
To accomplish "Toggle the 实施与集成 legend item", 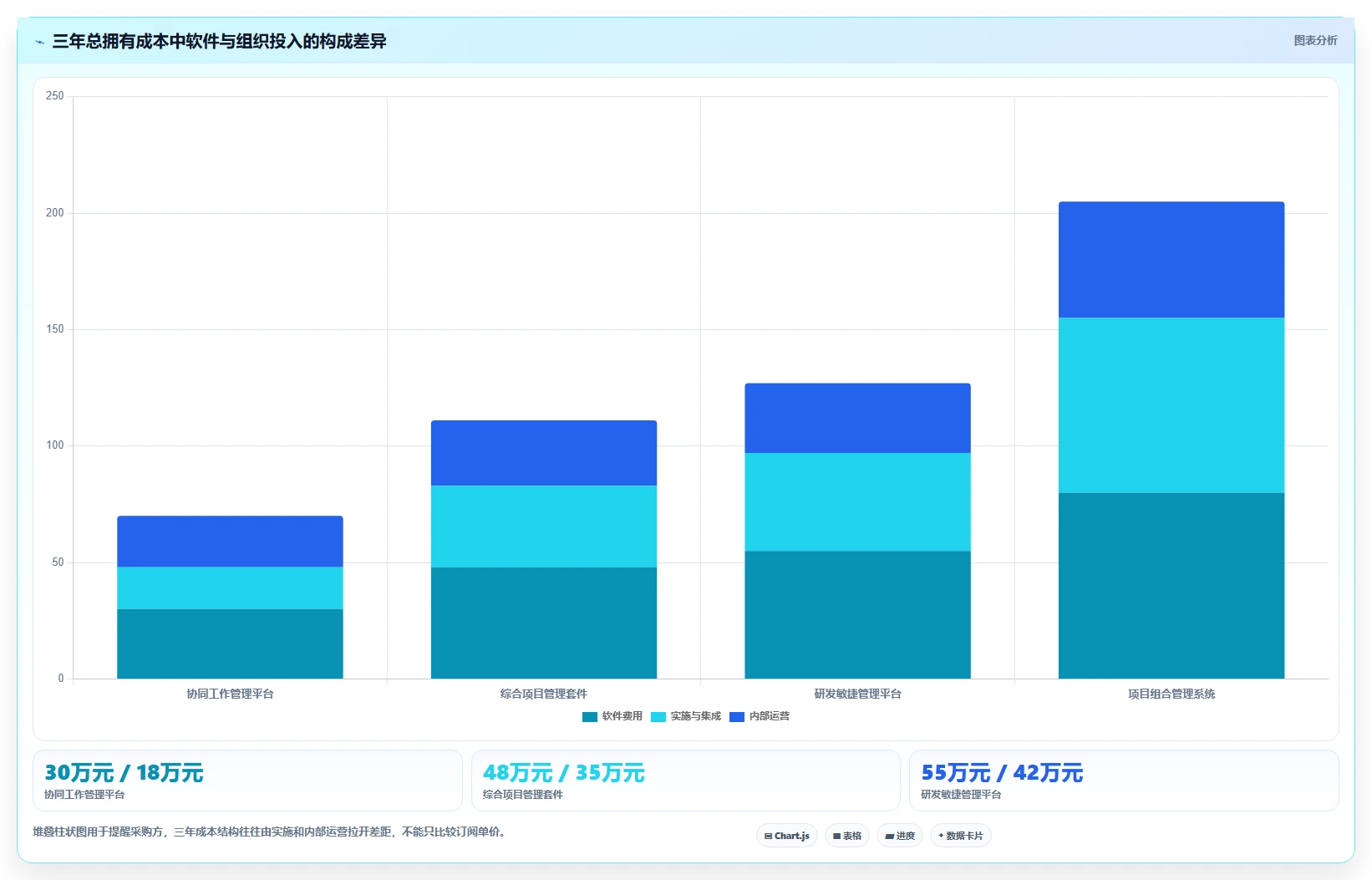I will pos(686,716).
